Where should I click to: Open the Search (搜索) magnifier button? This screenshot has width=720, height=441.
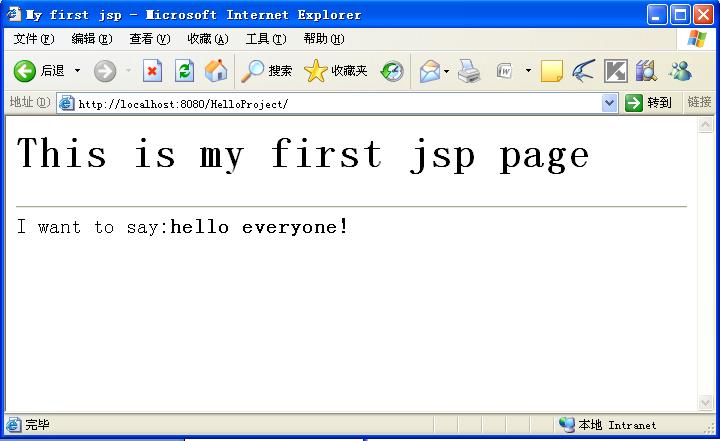(267, 71)
